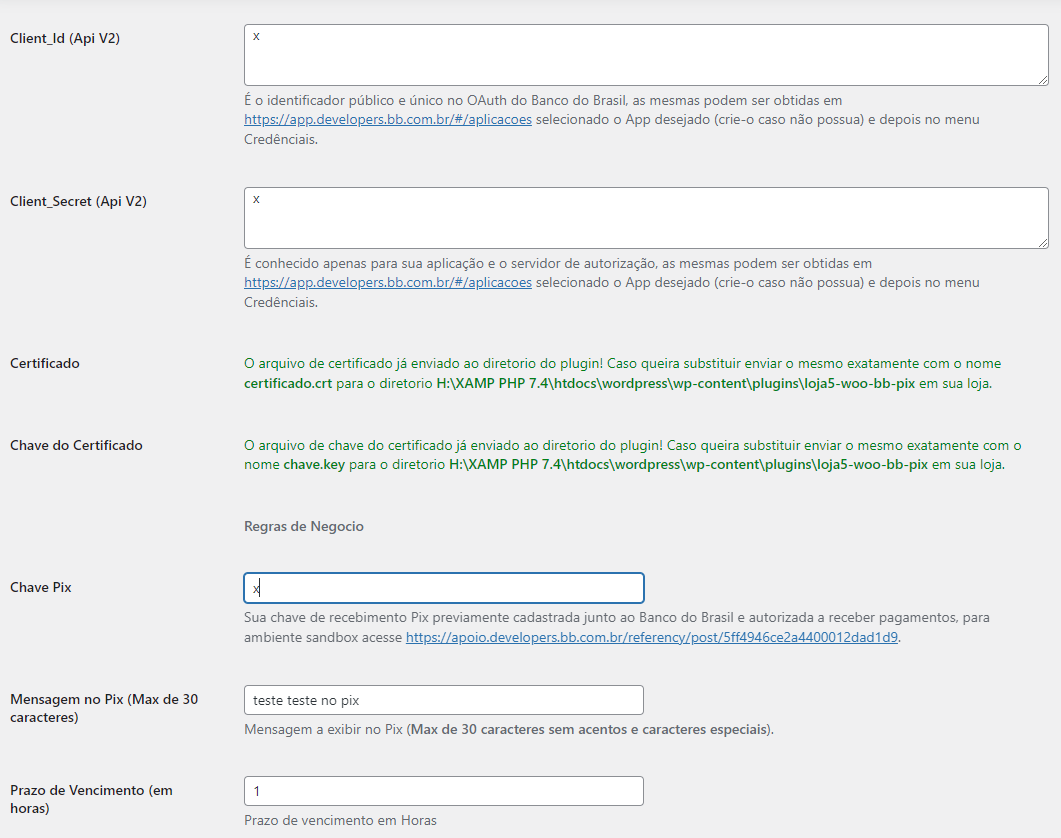Select the Prazo de Vencimento hours field

444,791
